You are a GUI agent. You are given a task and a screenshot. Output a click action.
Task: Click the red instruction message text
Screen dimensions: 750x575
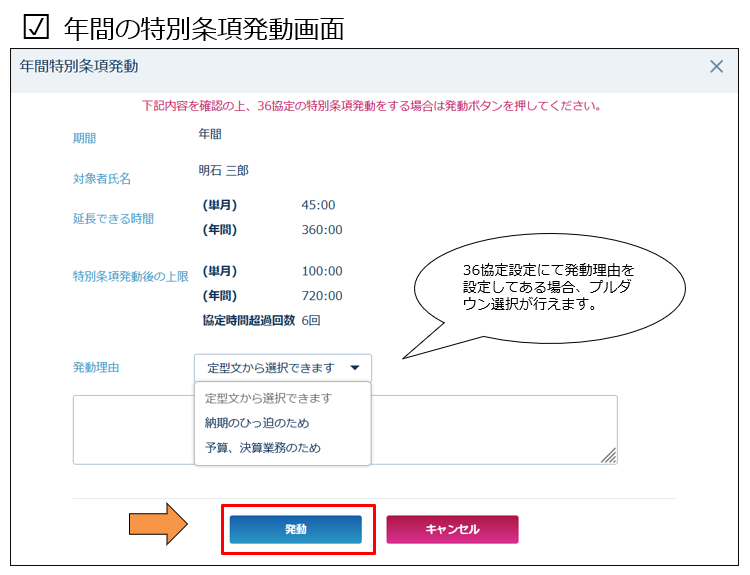(371, 105)
